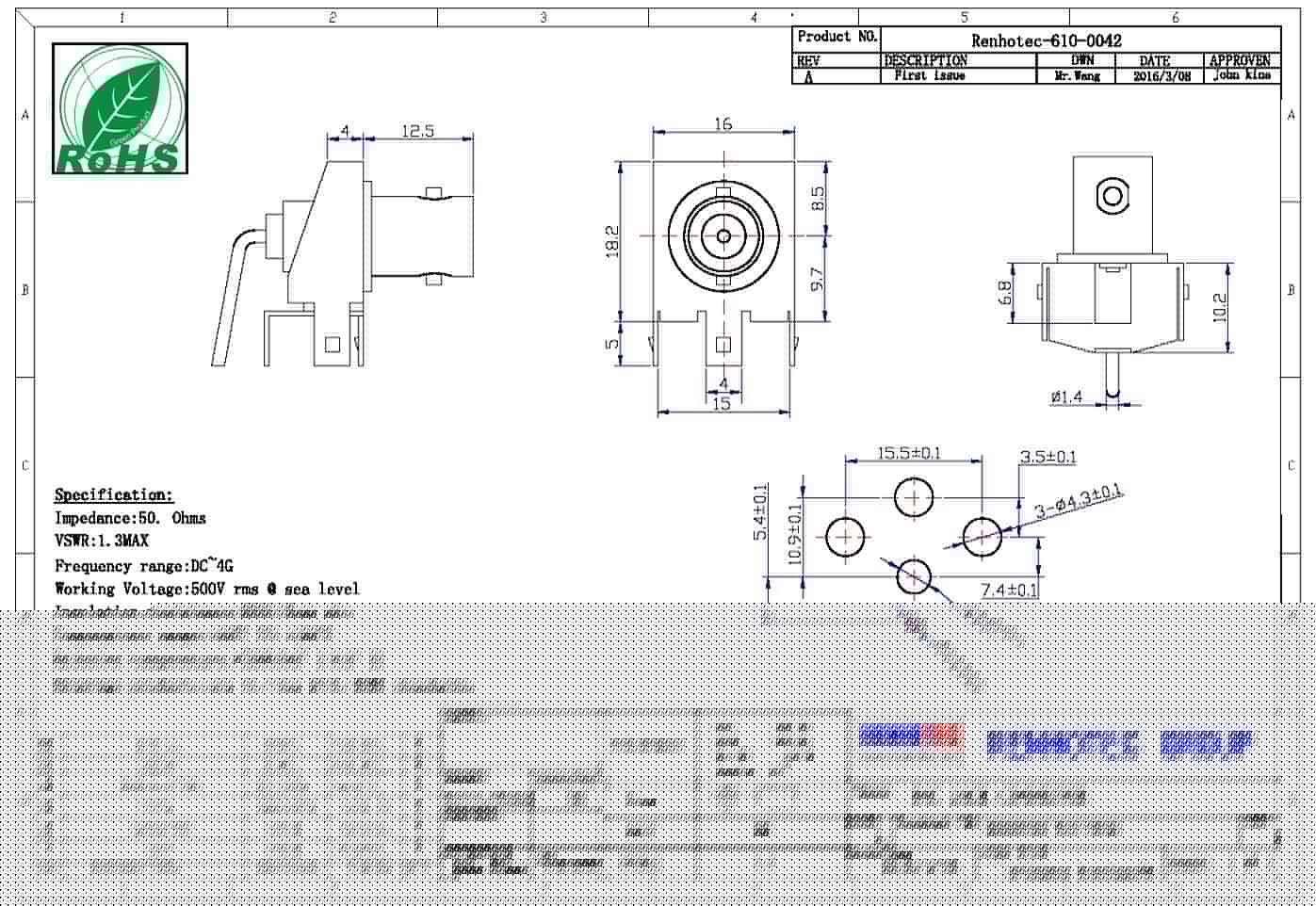Click the bent pin on the side view
This screenshot has height=906, width=1316.
tap(229, 301)
